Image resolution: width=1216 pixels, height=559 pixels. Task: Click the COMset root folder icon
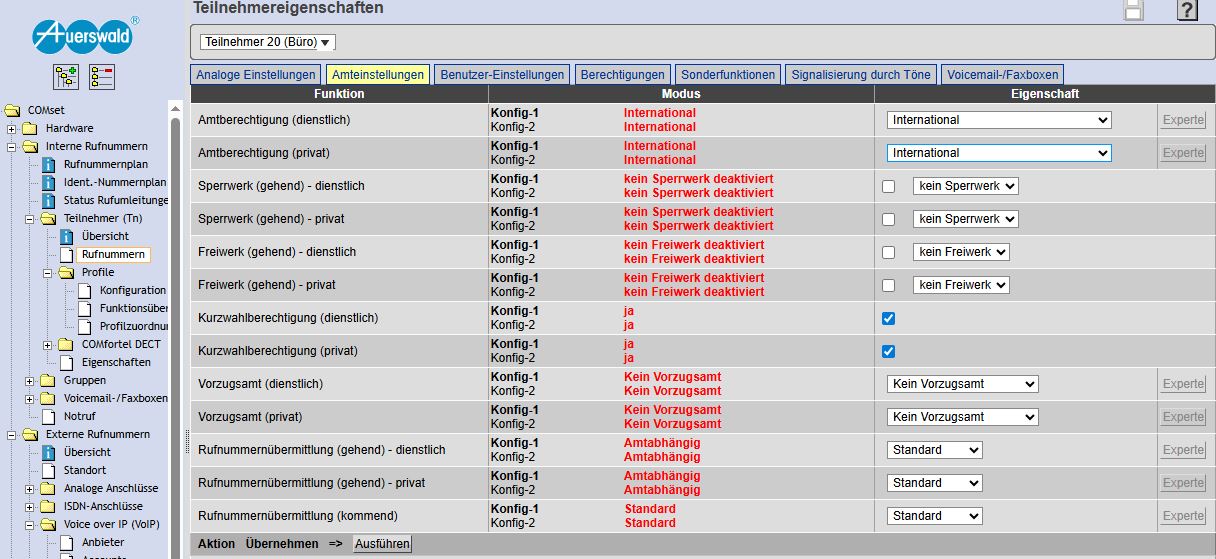coord(12,110)
